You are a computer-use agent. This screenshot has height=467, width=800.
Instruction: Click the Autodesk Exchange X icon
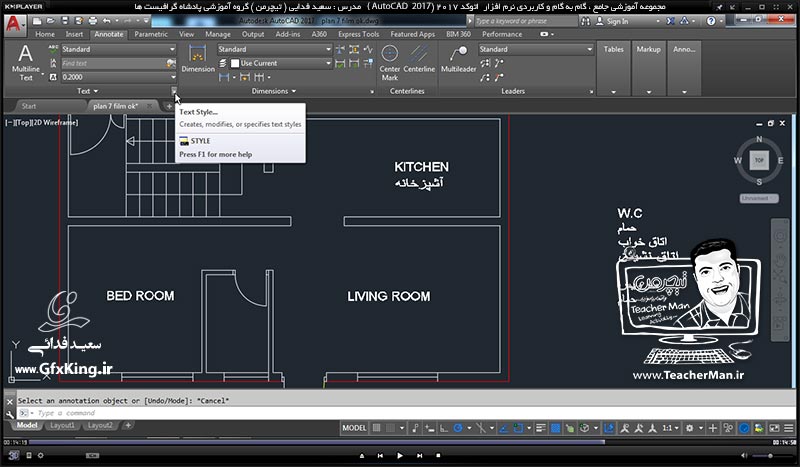coord(670,21)
